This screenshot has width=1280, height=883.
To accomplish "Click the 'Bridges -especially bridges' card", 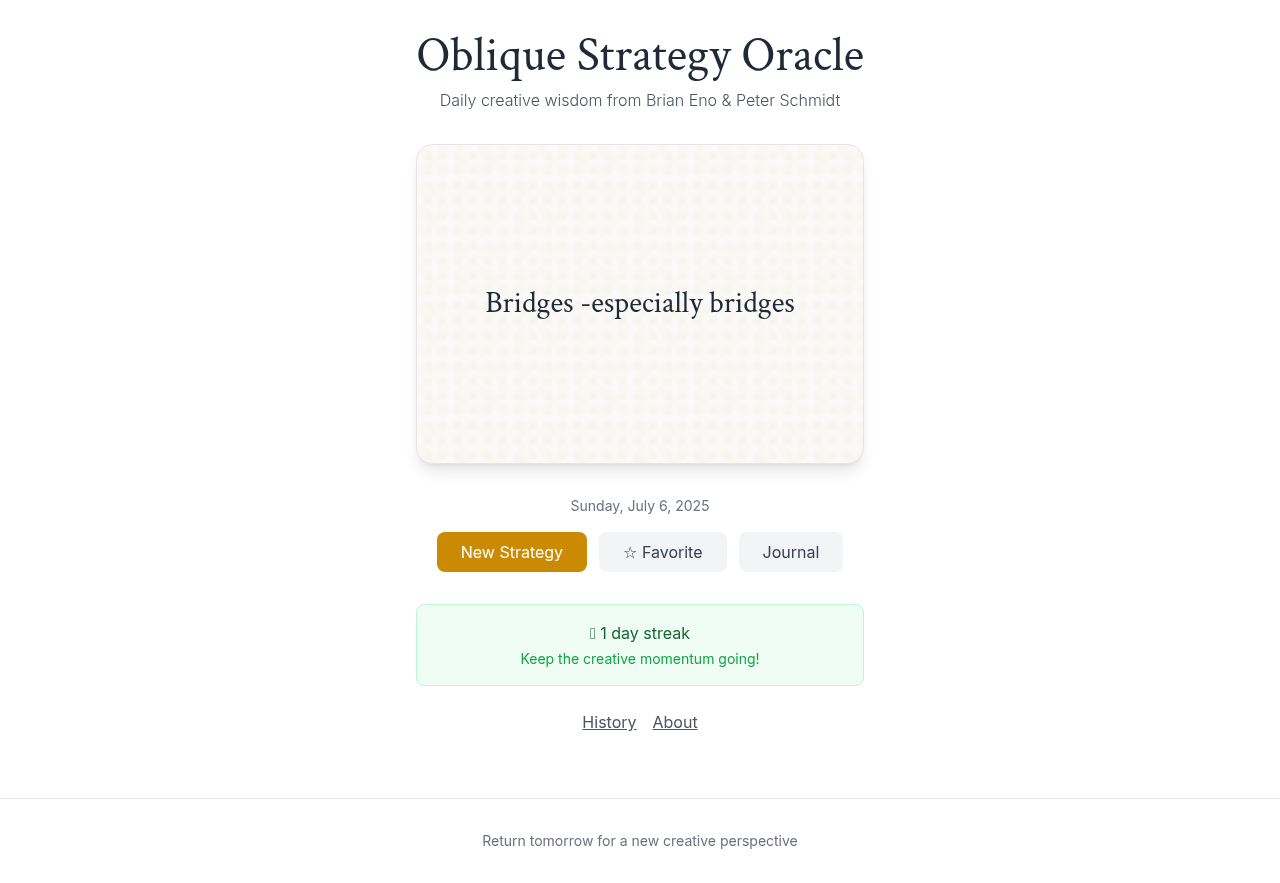I will coord(640,304).
